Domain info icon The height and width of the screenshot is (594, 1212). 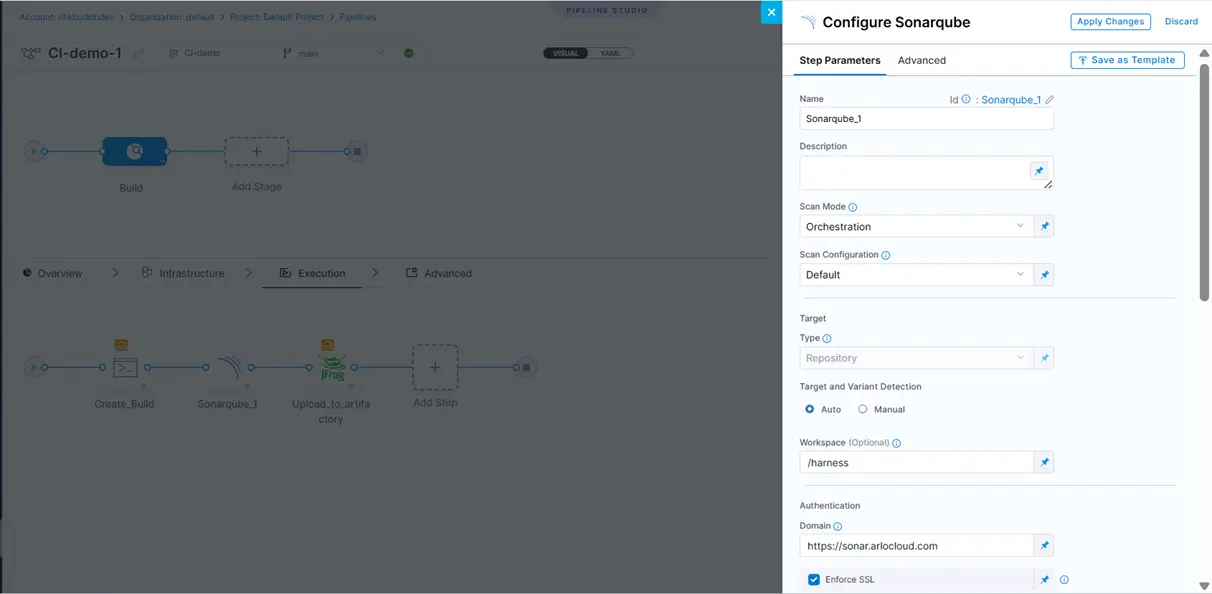(838, 526)
